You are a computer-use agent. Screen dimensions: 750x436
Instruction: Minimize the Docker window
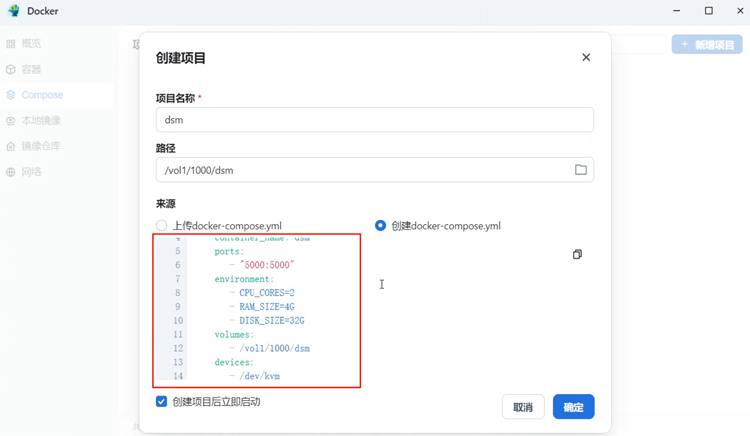coord(676,11)
